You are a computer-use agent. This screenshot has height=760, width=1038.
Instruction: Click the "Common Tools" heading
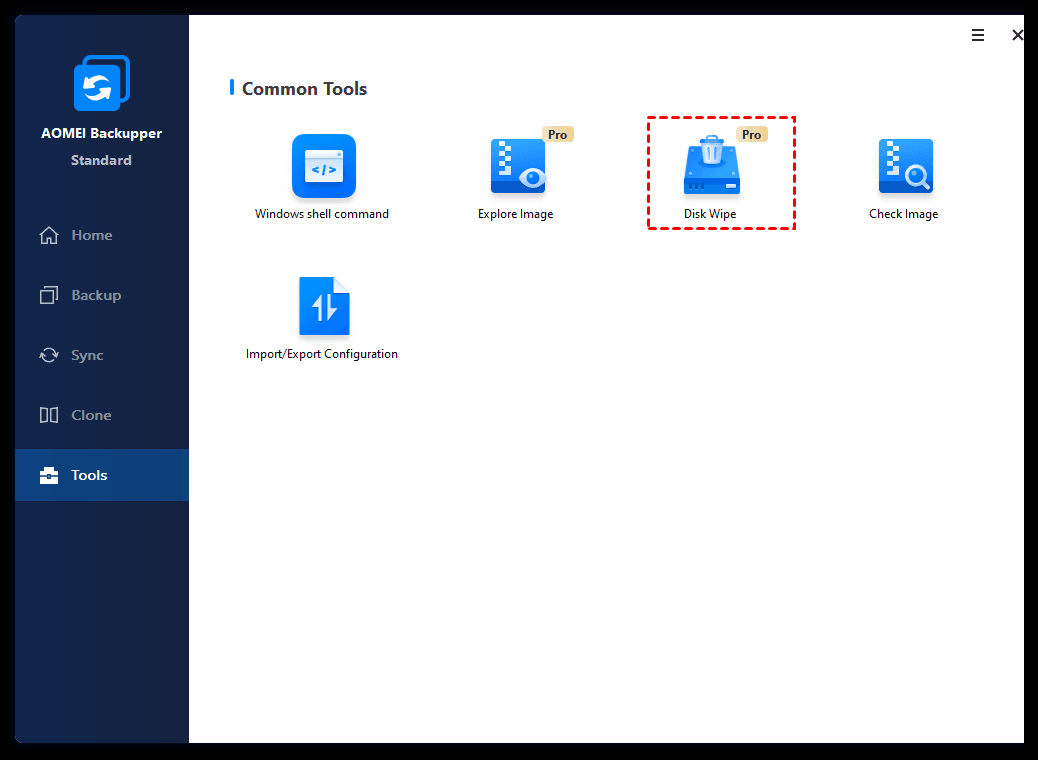point(305,89)
